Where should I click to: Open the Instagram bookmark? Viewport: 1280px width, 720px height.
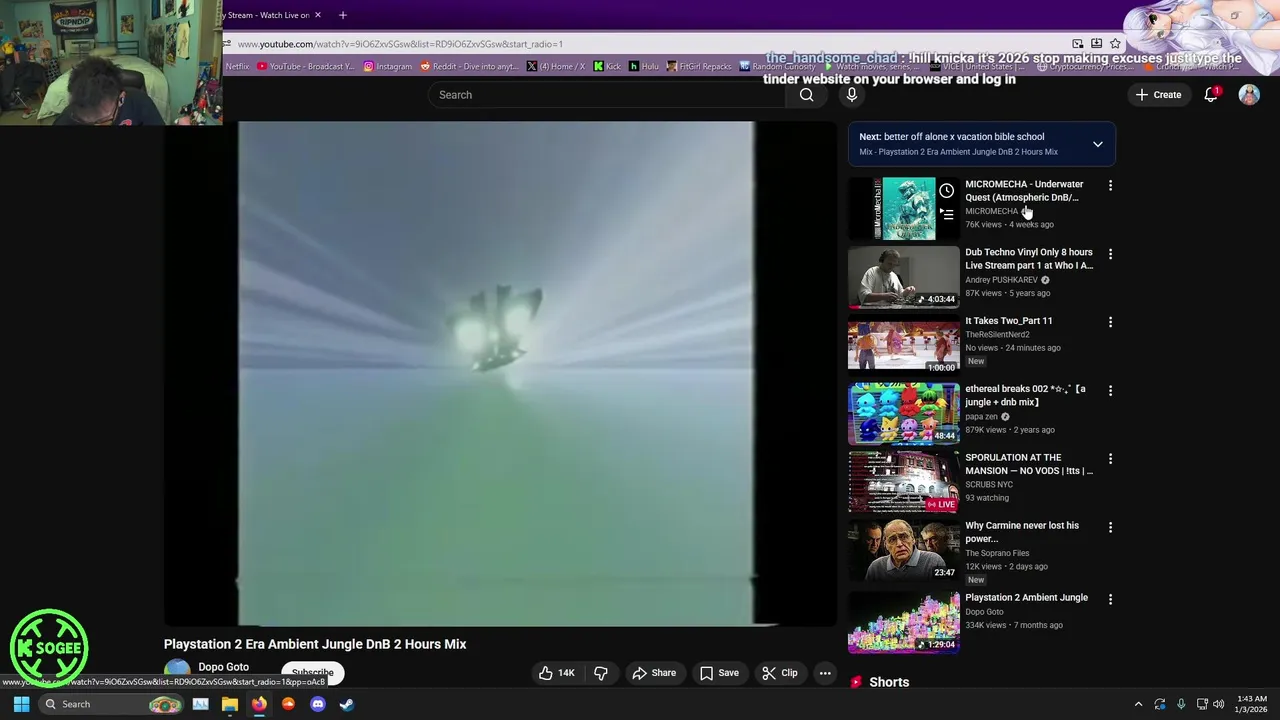pyautogui.click(x=388, y=66)
